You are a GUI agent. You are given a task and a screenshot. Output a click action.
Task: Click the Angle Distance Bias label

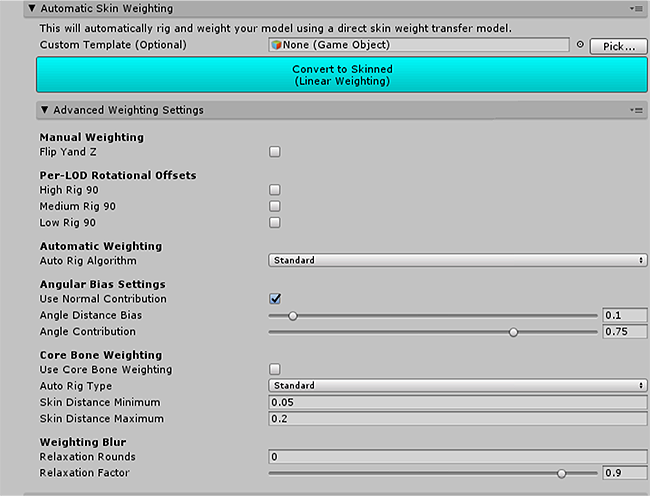pos(90,315)
